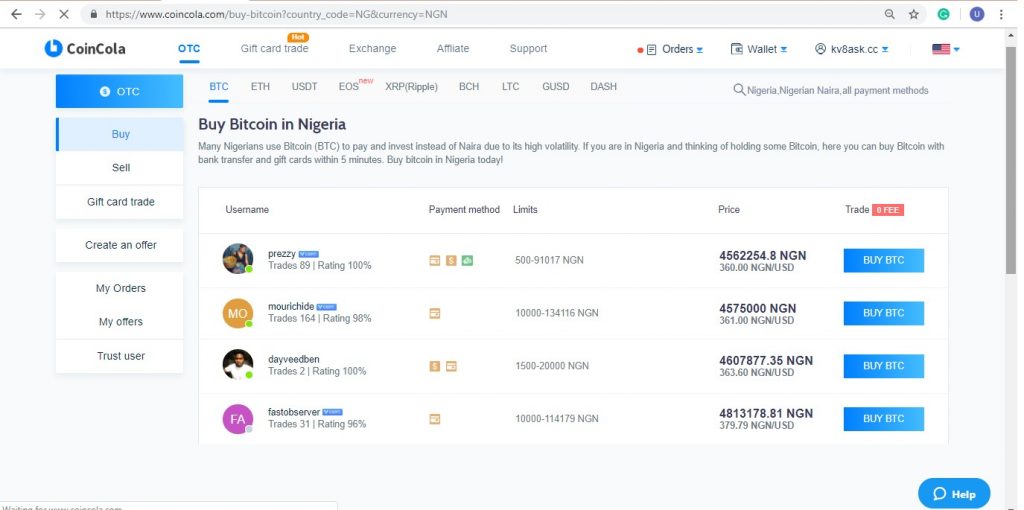The height and width of the screenshot is (510, 1024).
Task: Click the browser forward arrow
Action: tap(40, 14)
